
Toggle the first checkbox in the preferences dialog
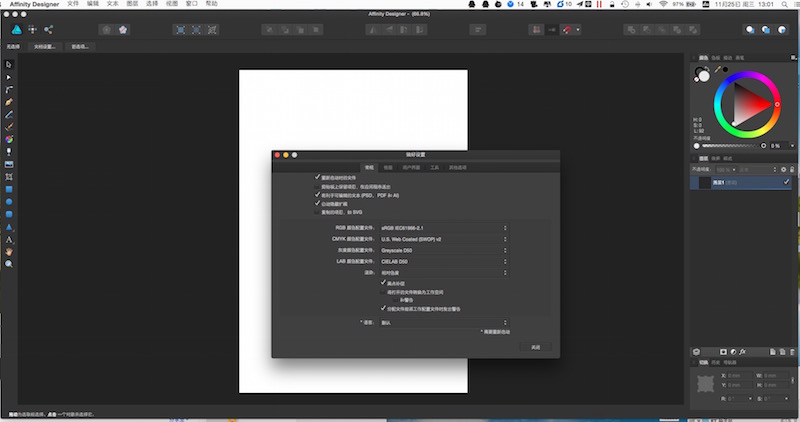[317, 177]
